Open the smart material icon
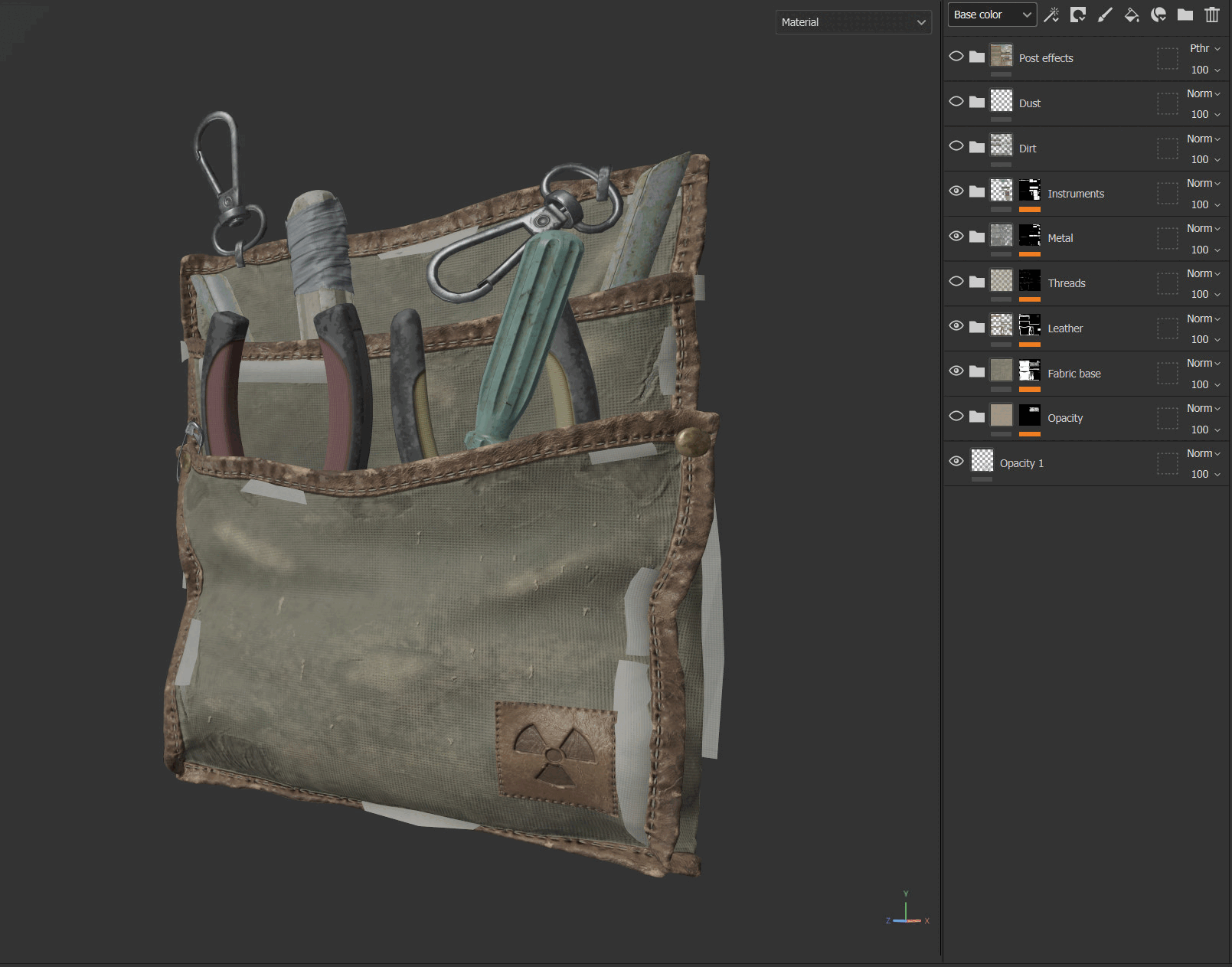This screenshot has width=1232, height=967. tap(1158, 15)
